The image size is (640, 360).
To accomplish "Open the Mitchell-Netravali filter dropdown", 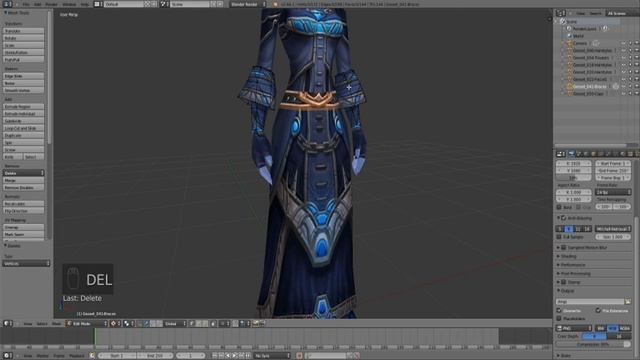I will [x=613, y=229].
